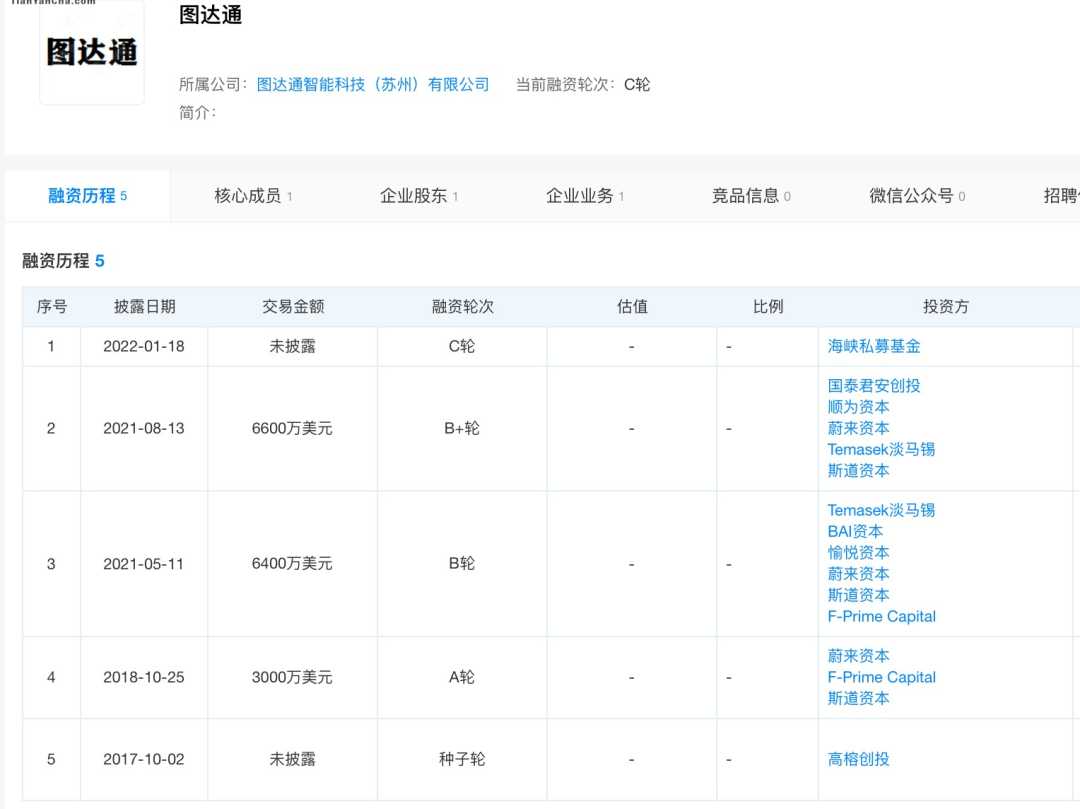Open Temasek淡马锡 in the B轮 row
1080x809 pixels.
[x=881, y=510]
